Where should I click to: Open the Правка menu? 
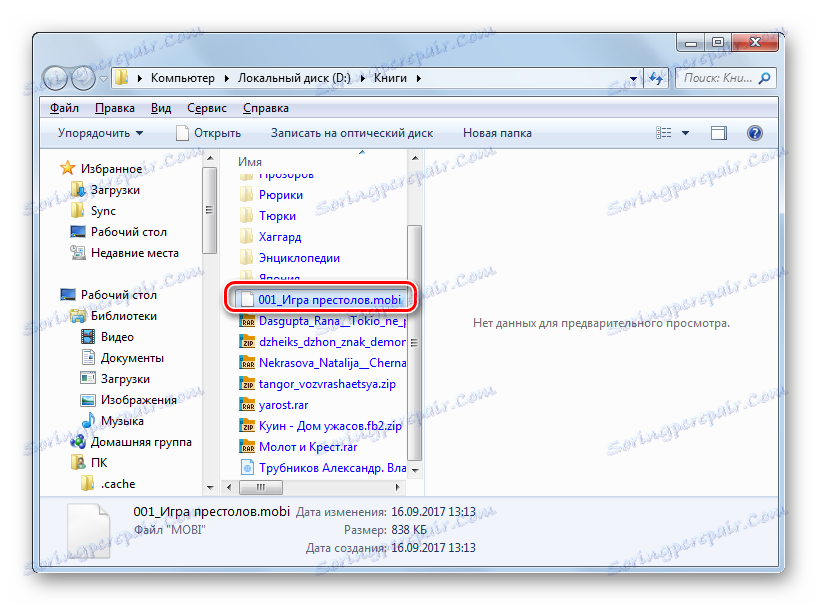pos(115,108)
